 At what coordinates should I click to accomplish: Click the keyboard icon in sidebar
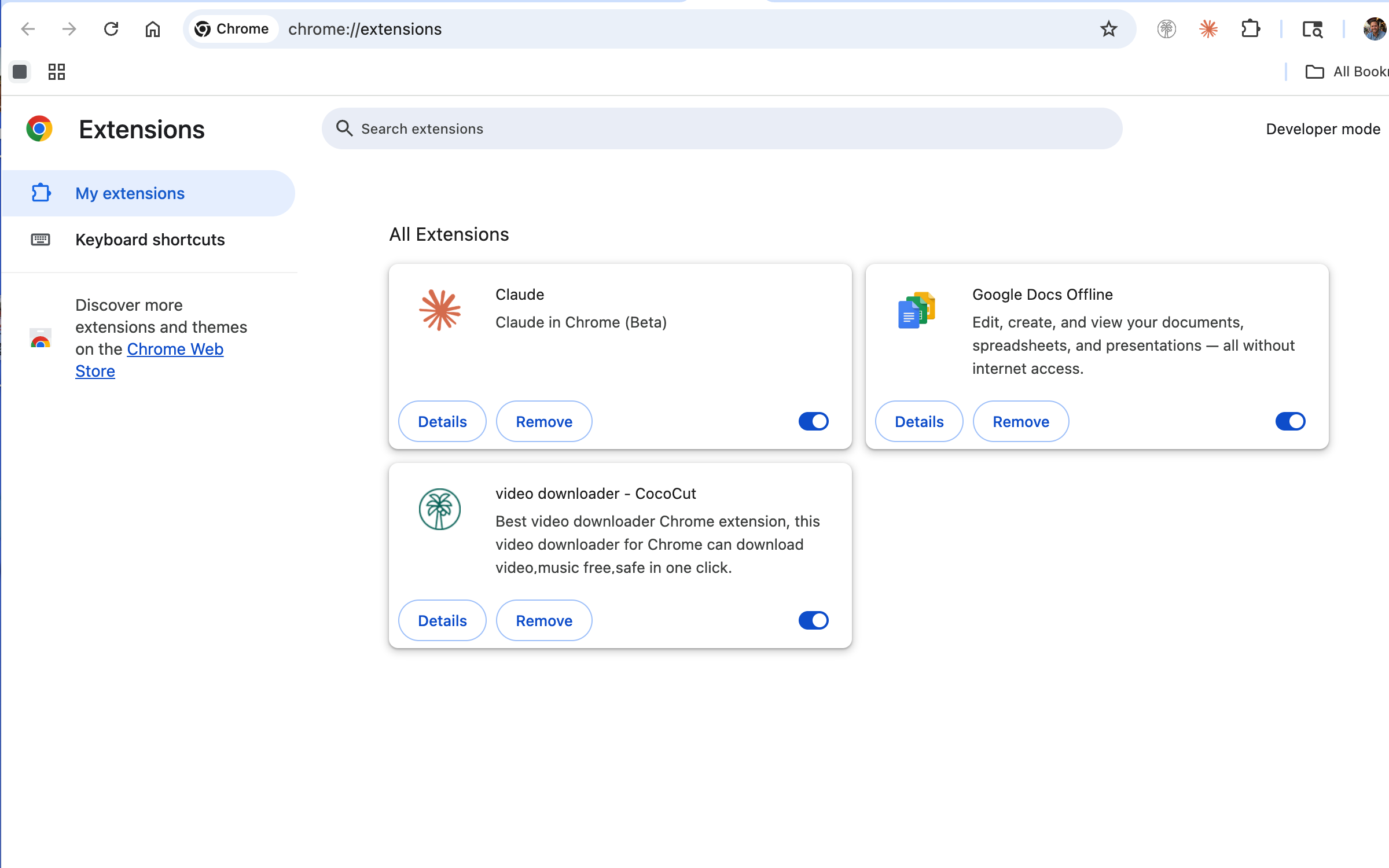pos(41,240)
